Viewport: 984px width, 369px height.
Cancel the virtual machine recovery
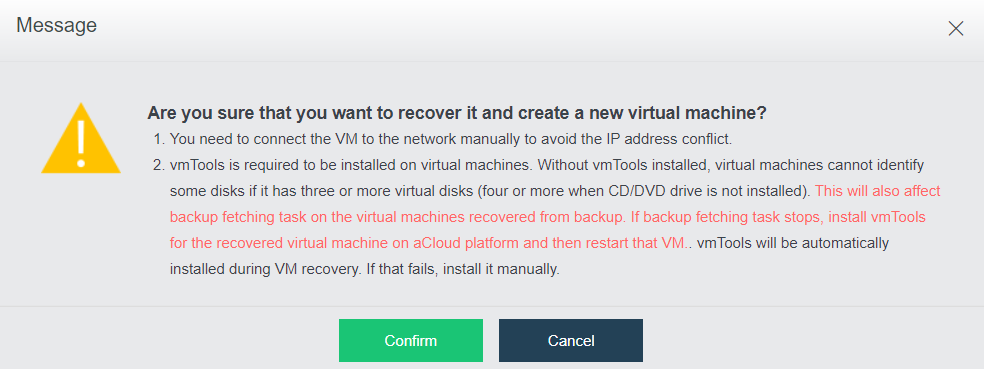570,341
